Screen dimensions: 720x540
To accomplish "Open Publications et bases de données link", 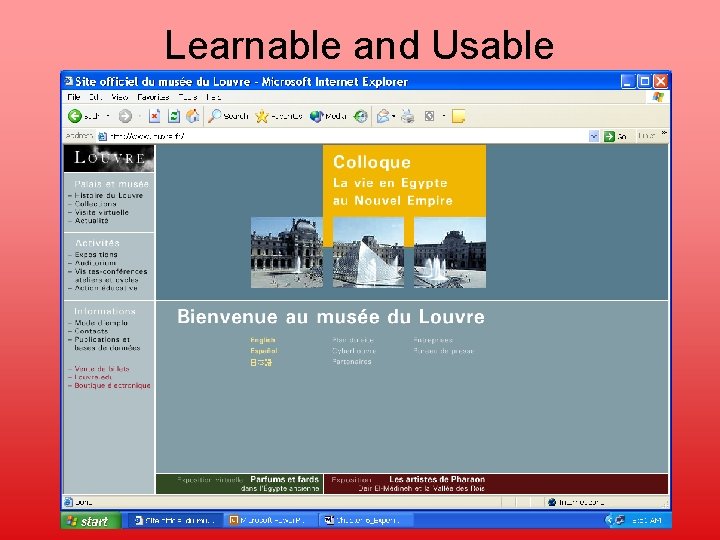I will tap(107, 344).
